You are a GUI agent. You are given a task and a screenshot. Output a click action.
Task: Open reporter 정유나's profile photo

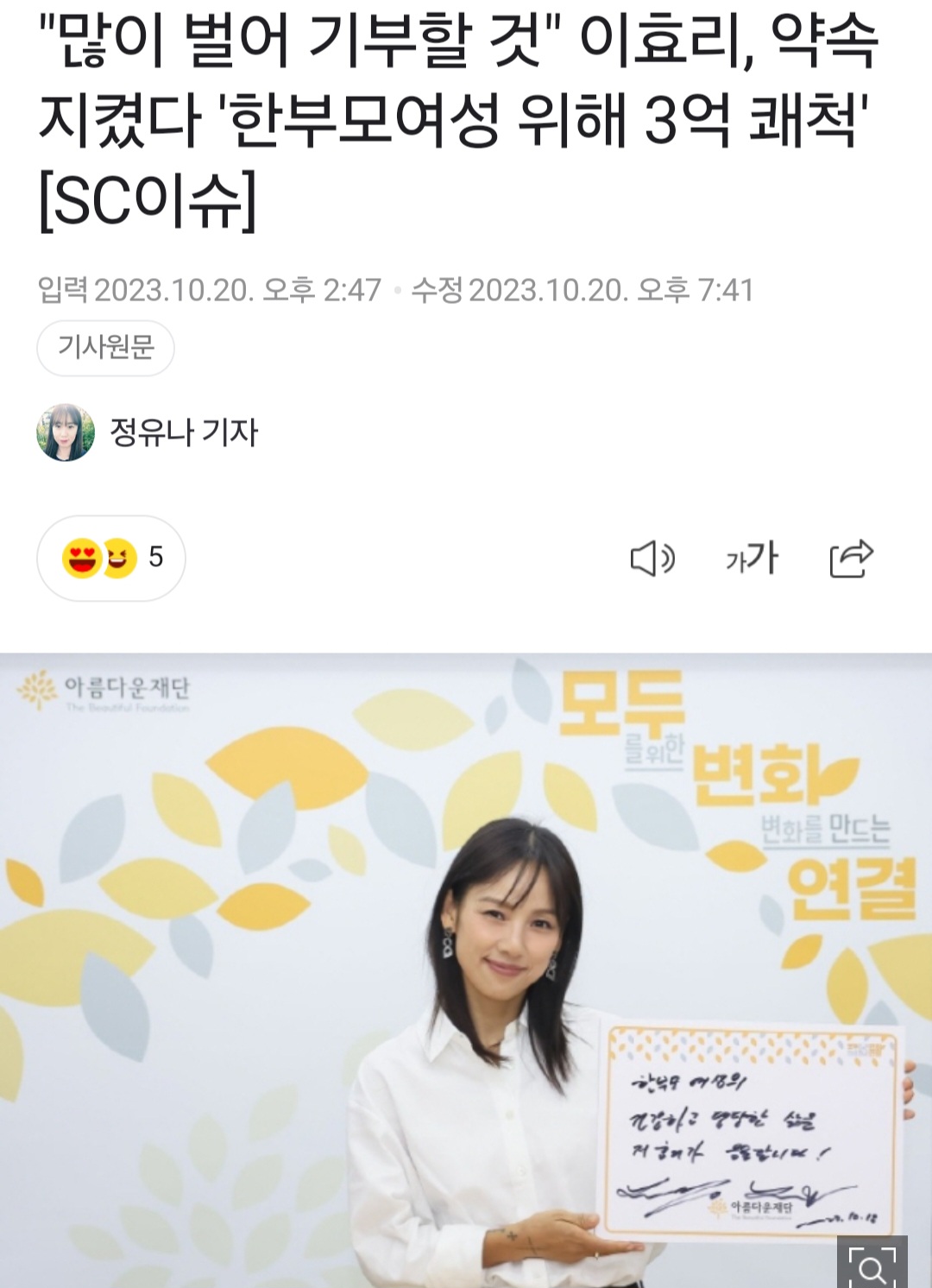pos(66,432)
